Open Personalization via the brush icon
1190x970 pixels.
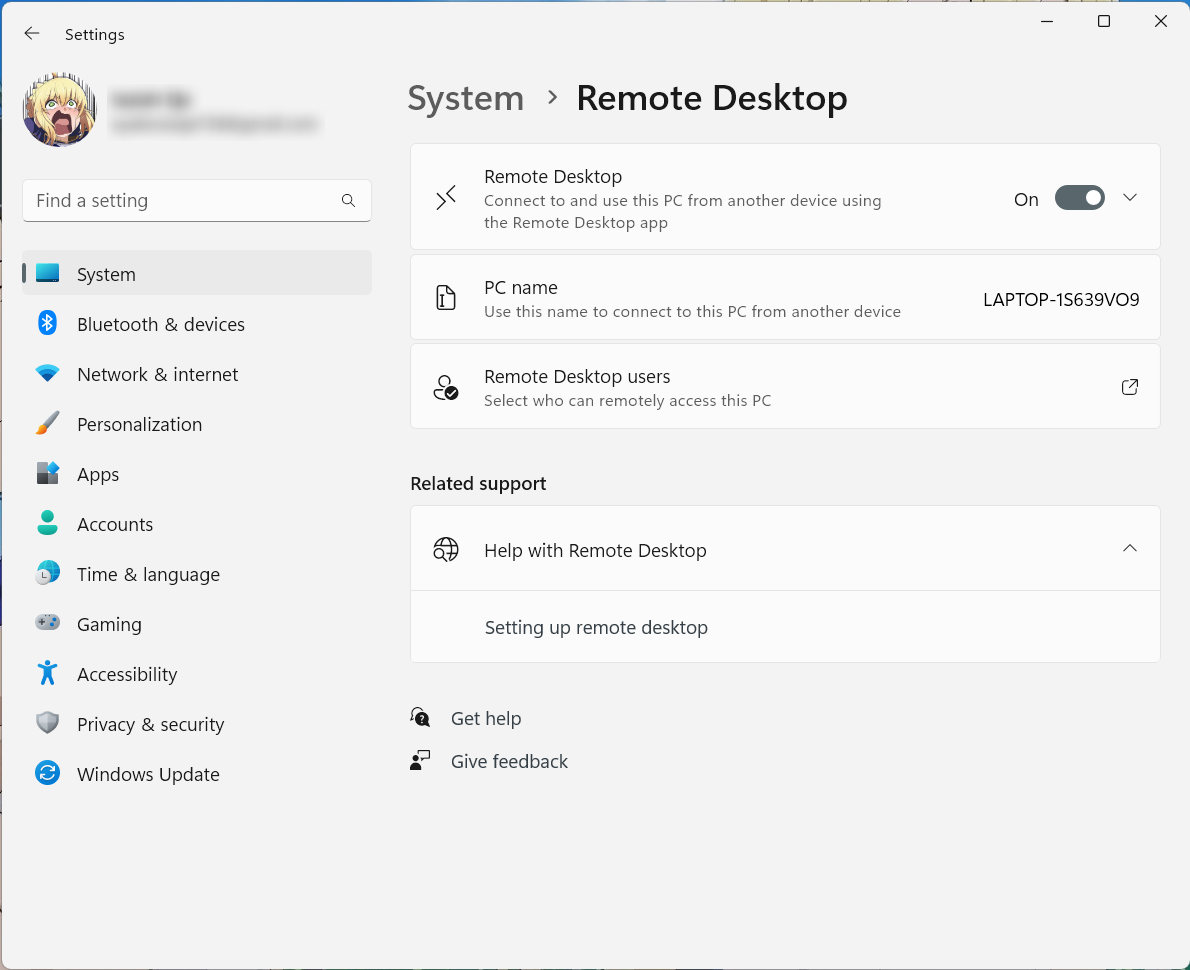click(x=47, y=424)
